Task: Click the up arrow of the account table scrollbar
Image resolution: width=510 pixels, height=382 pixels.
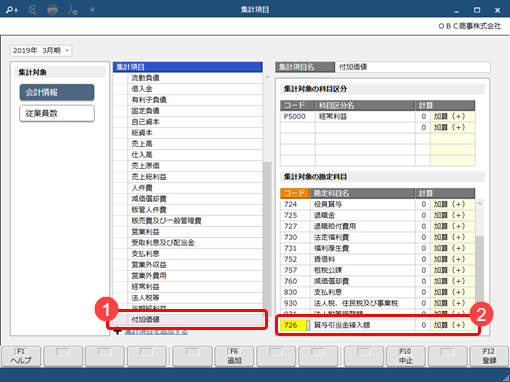Action: tap(480, 203)
